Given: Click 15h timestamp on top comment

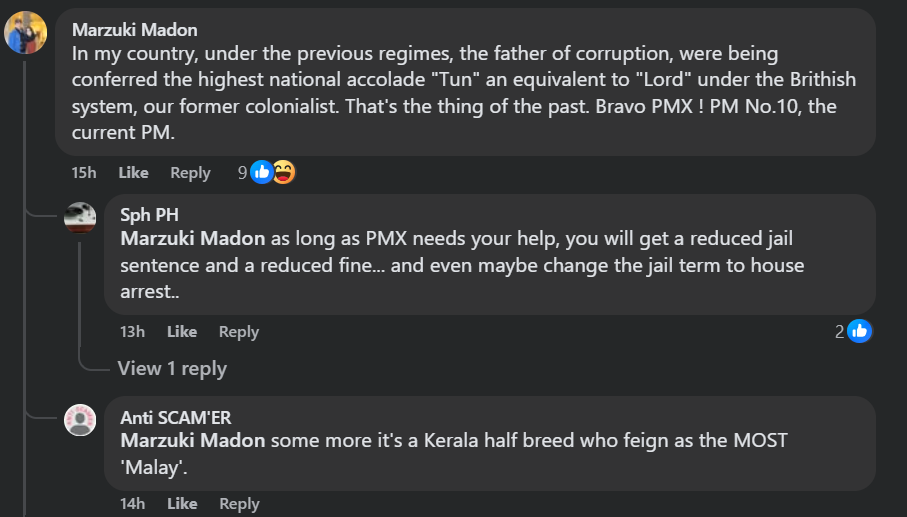Looking at the screenshot, I should click(x=84, y=173).
